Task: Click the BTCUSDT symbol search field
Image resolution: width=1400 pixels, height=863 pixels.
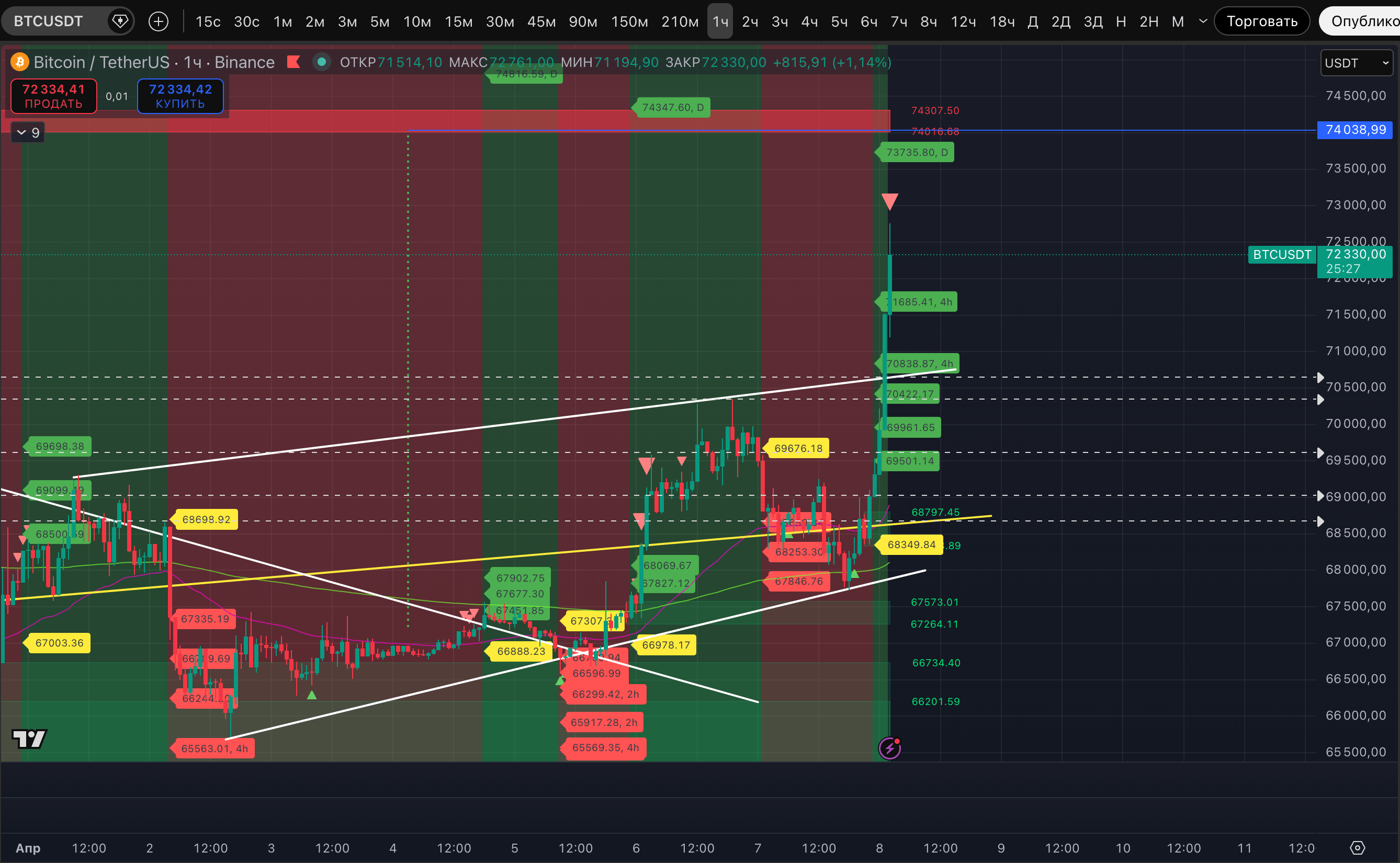Action: click(x=49, y=21)
